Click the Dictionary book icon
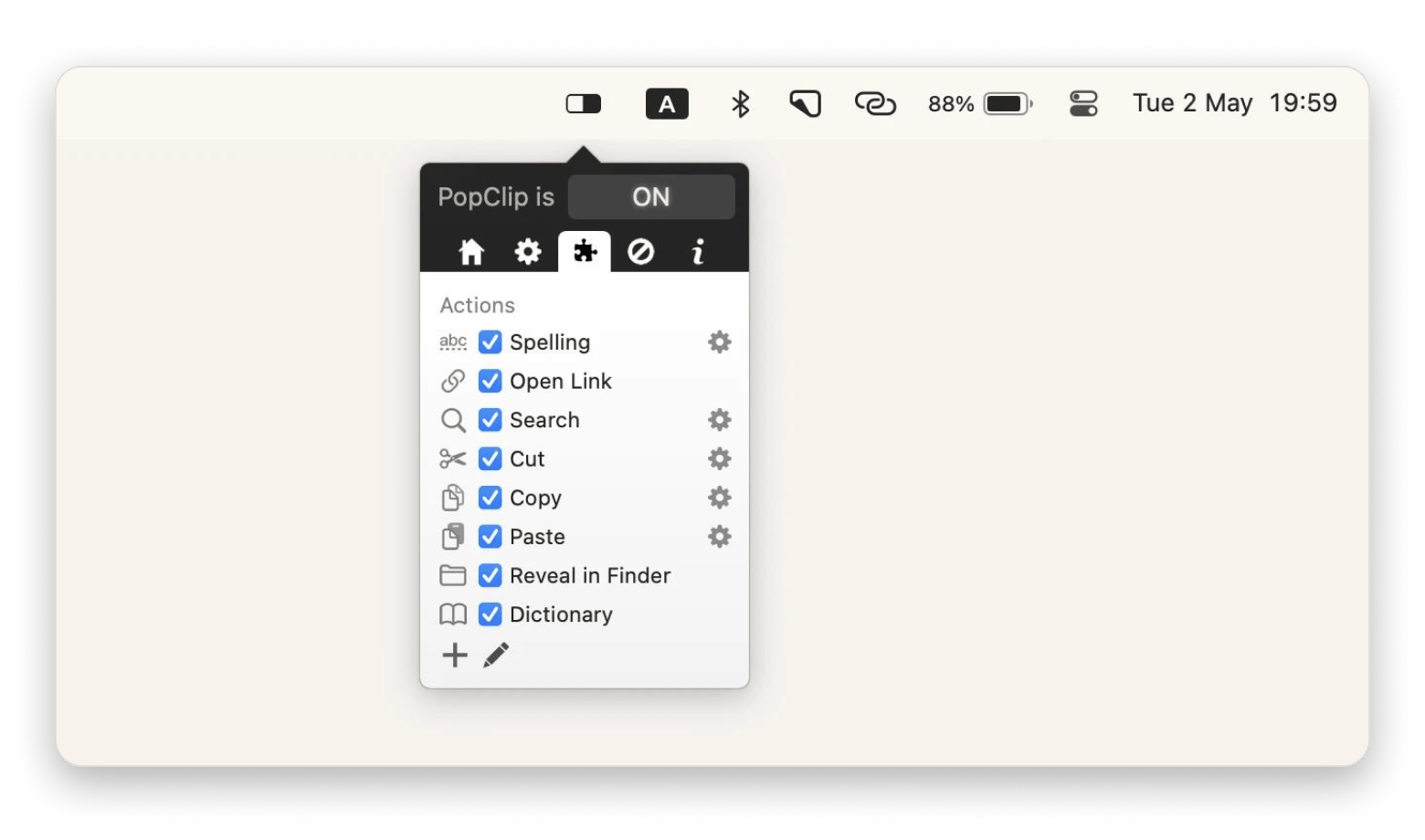Viewport: 1425px width, 840px height. coord(453,614)
